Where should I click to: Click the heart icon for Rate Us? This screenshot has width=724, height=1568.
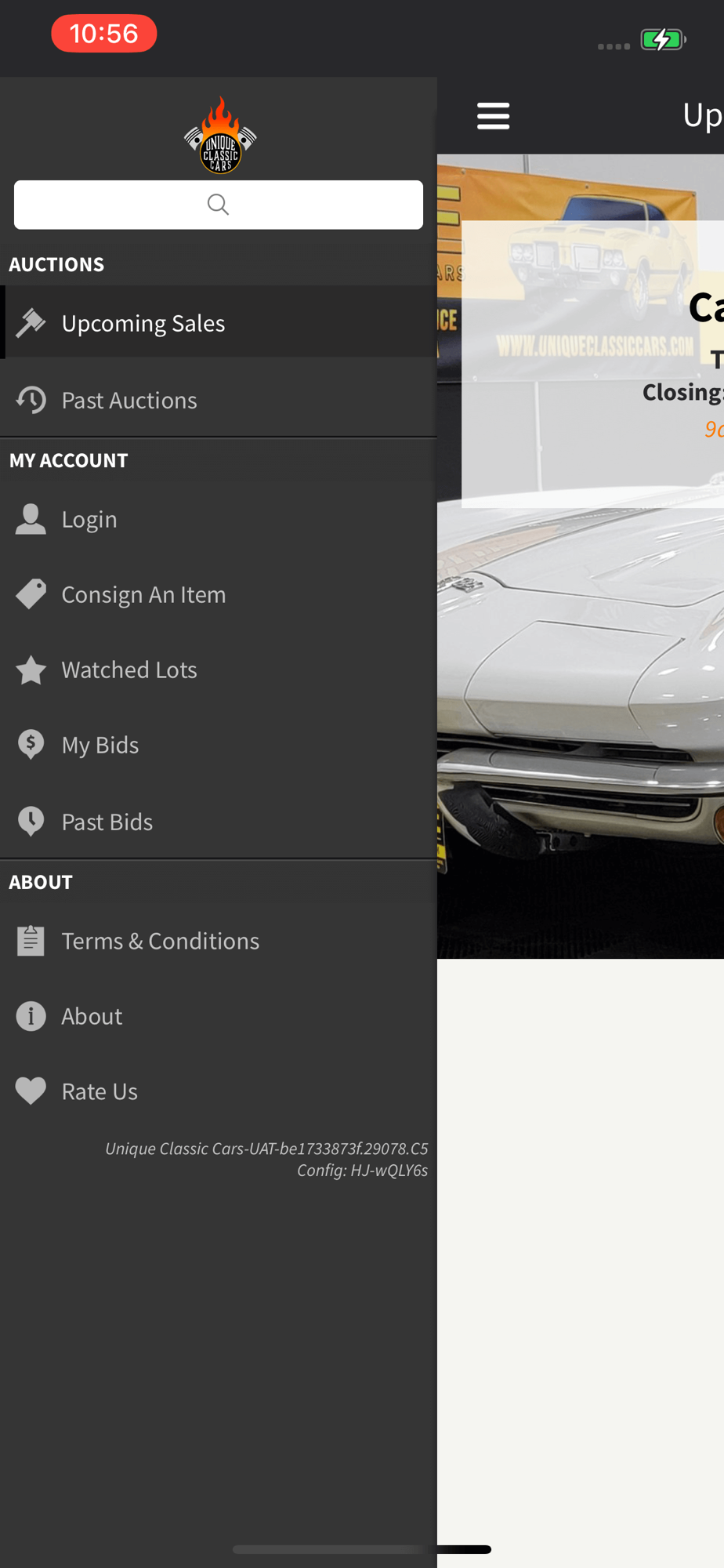(31, 1091)
